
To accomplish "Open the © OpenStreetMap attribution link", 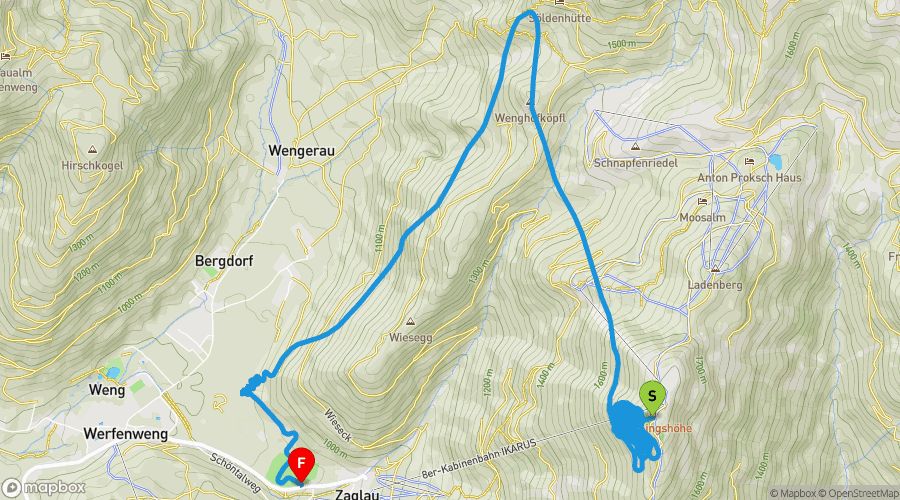I will pyautogui.click(x=859, y=494).
